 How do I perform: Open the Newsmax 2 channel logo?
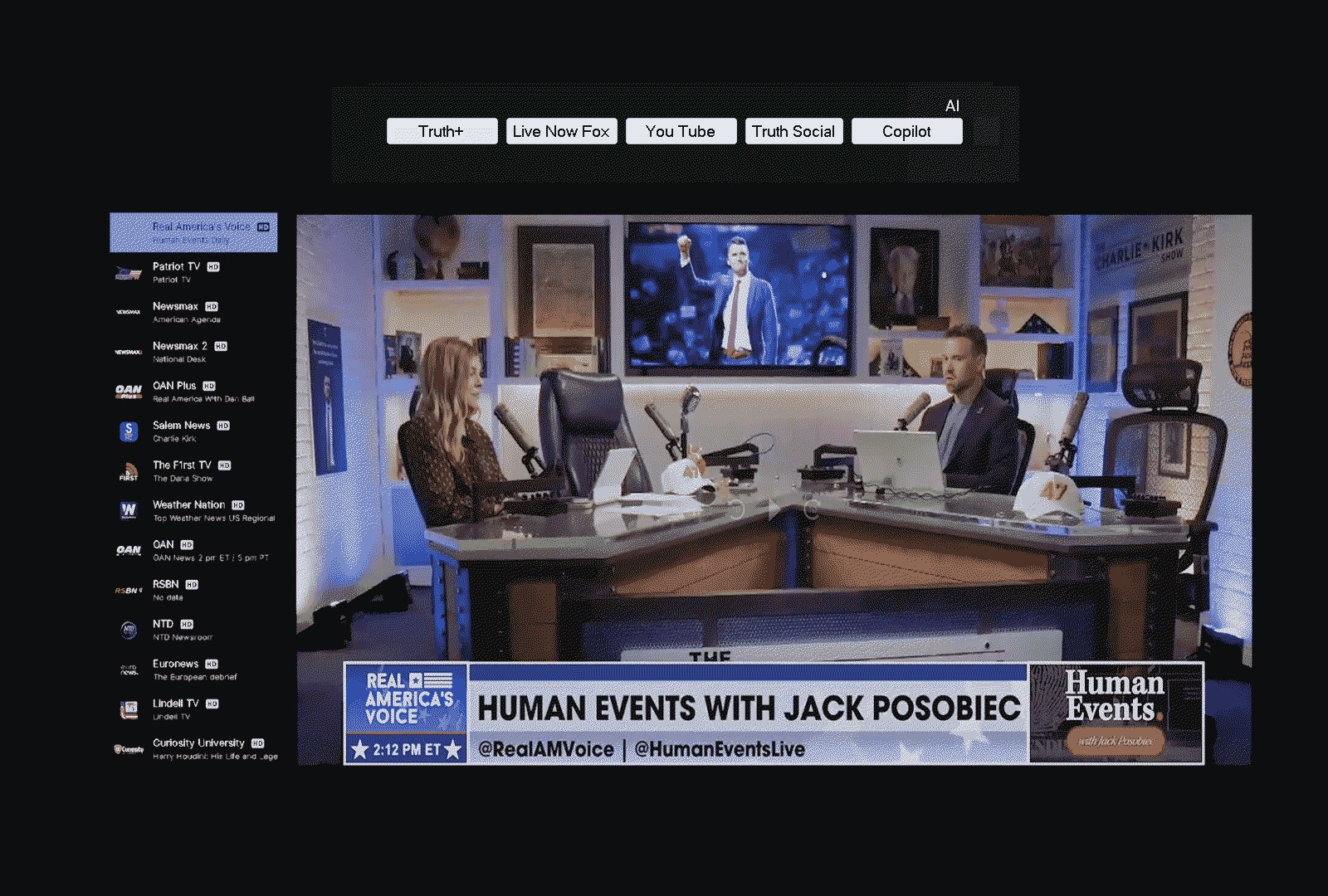point(127,351)
